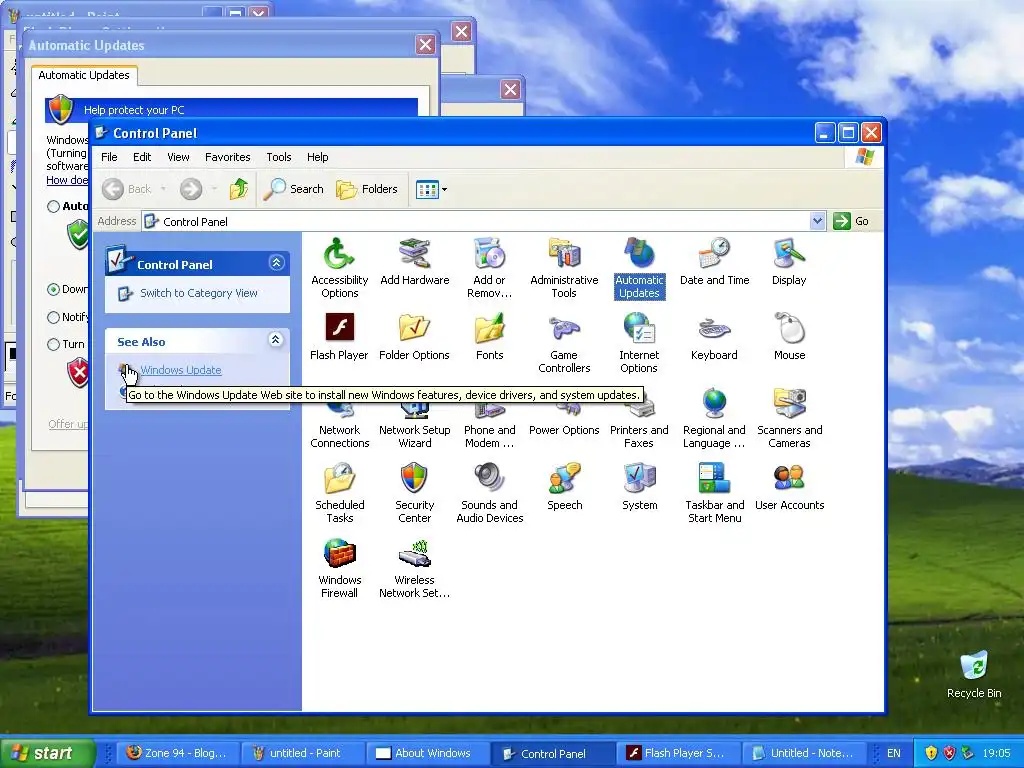This screenshot has height=768, width=1024.
Task: Click the Go button beside Address
Action: 851,221
